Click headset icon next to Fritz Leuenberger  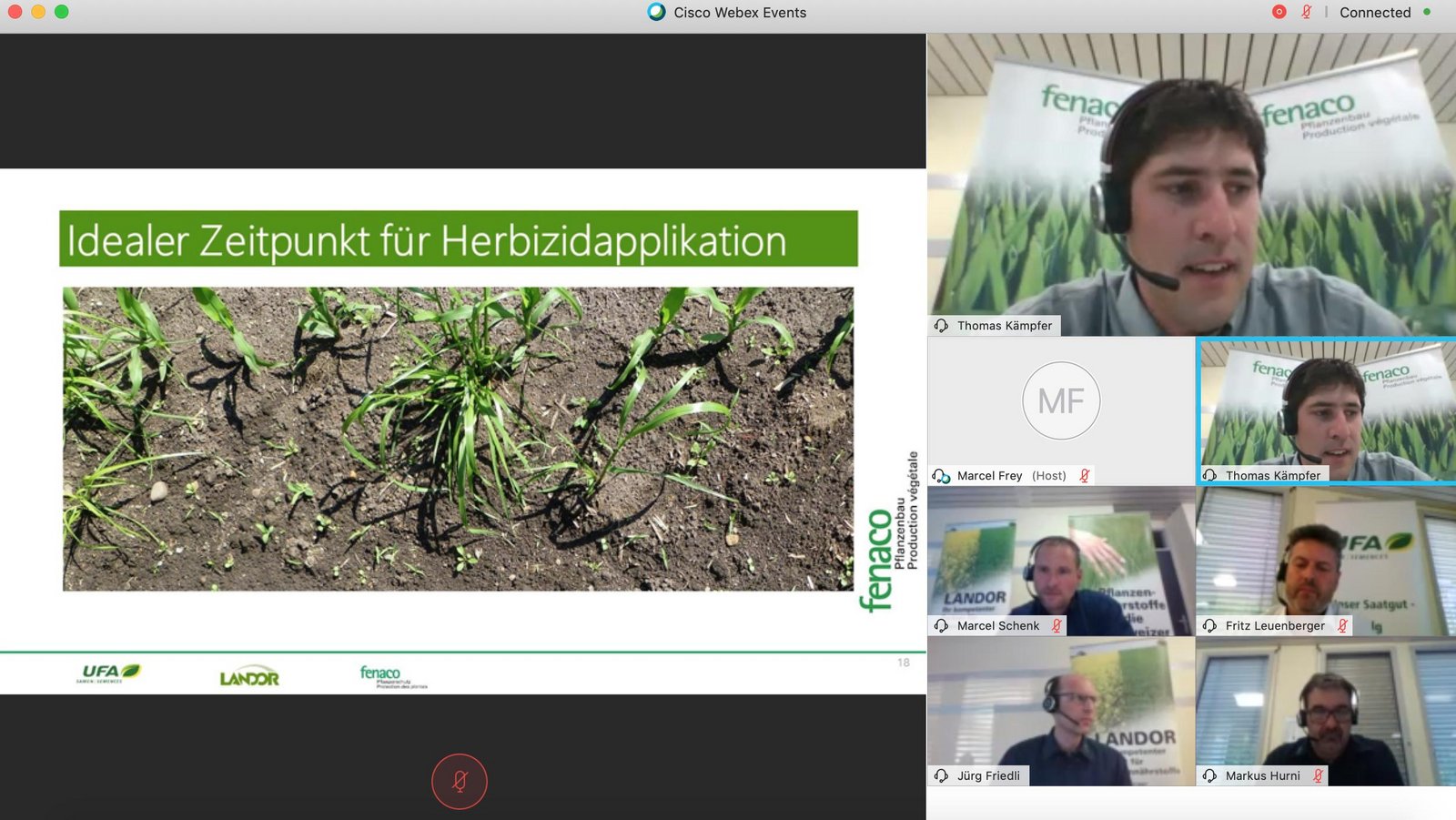click(x=1210, y=626)
